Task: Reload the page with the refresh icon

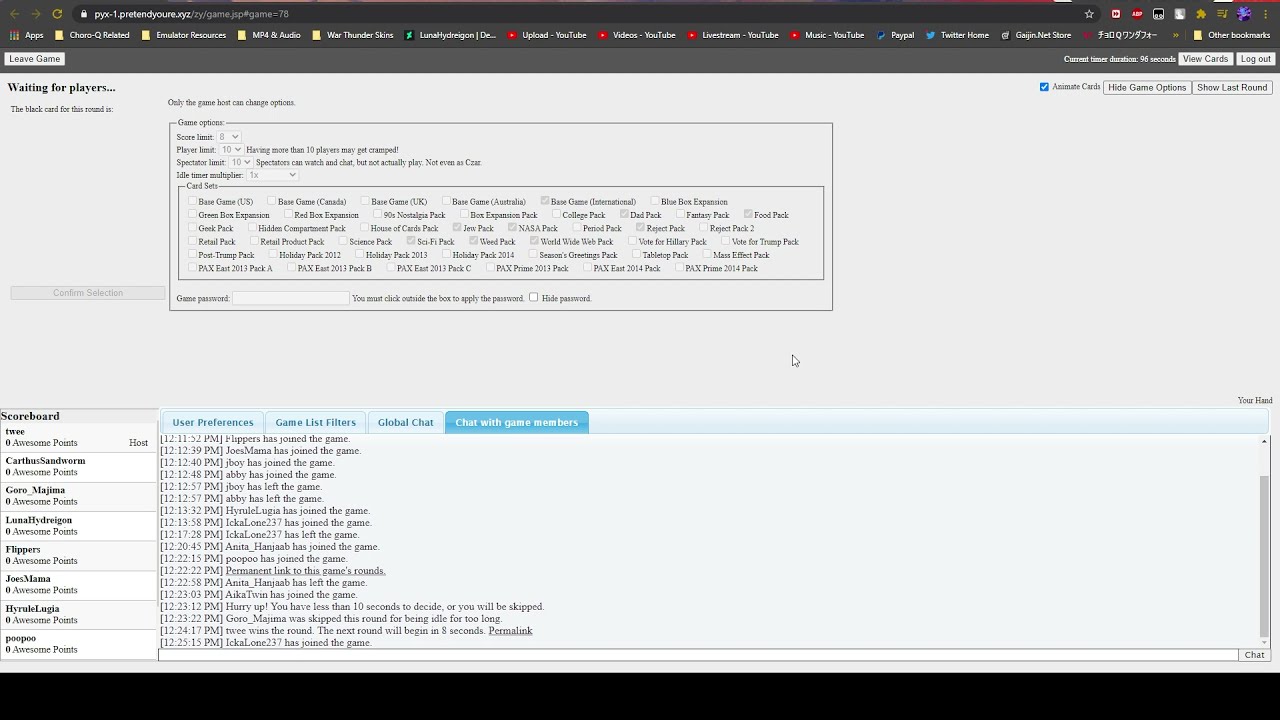Action: coord(57,14)
